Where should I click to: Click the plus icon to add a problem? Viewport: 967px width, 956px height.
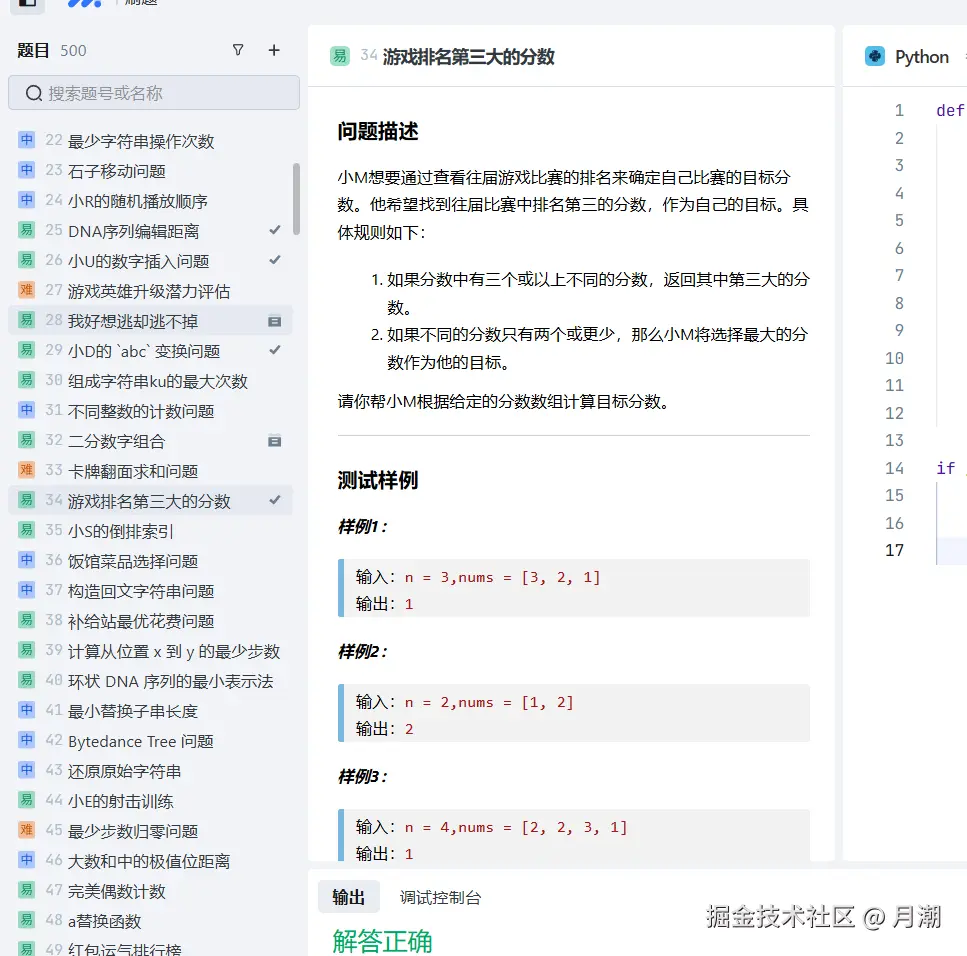point(274,50)
